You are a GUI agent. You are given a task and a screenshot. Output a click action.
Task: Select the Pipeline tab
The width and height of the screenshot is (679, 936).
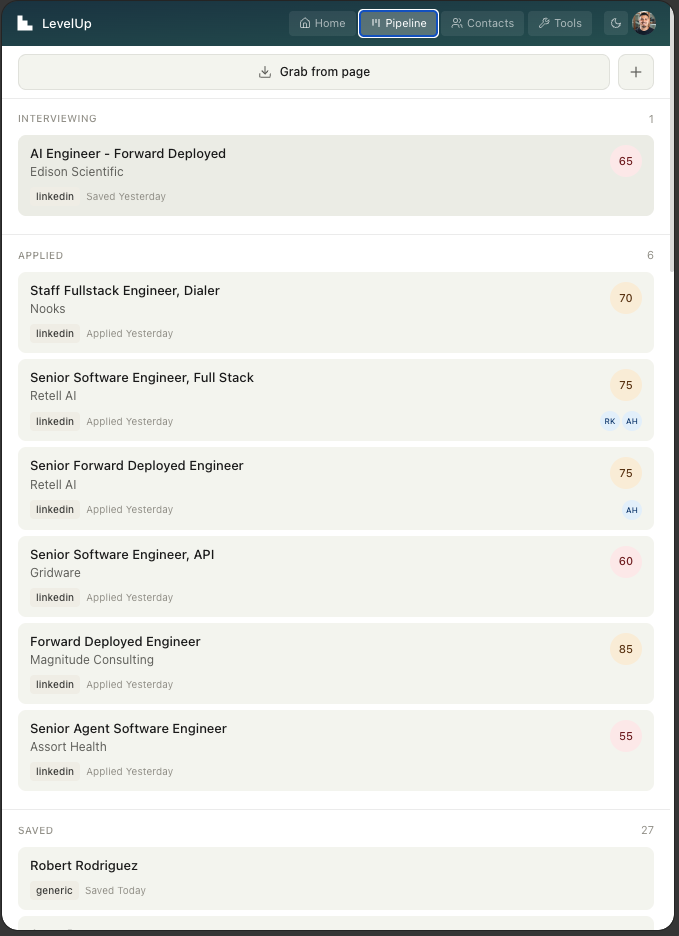[398, 23]
